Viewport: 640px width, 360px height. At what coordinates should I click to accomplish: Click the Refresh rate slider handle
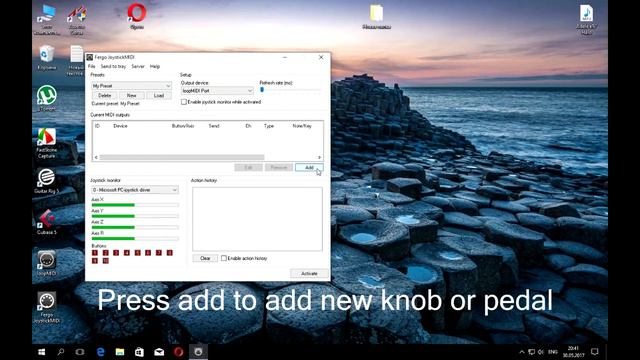click(x=262, y=90)
